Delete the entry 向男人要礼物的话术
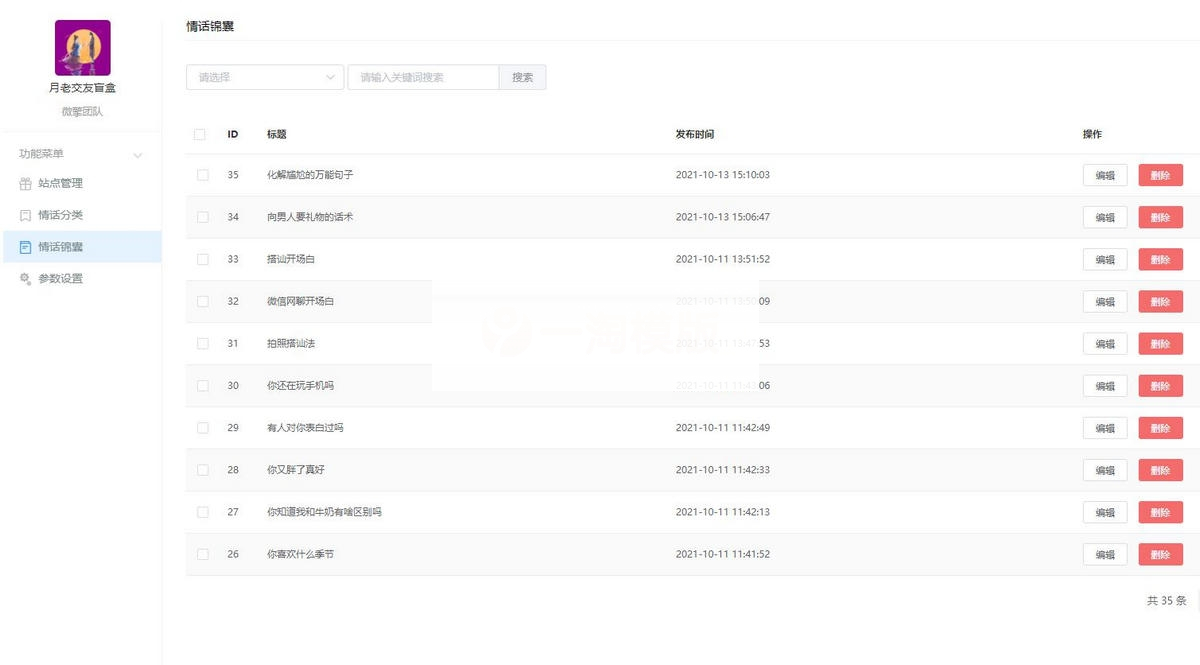The width and height of the screenshot is (1200, 665). [x=1160, y=217]
